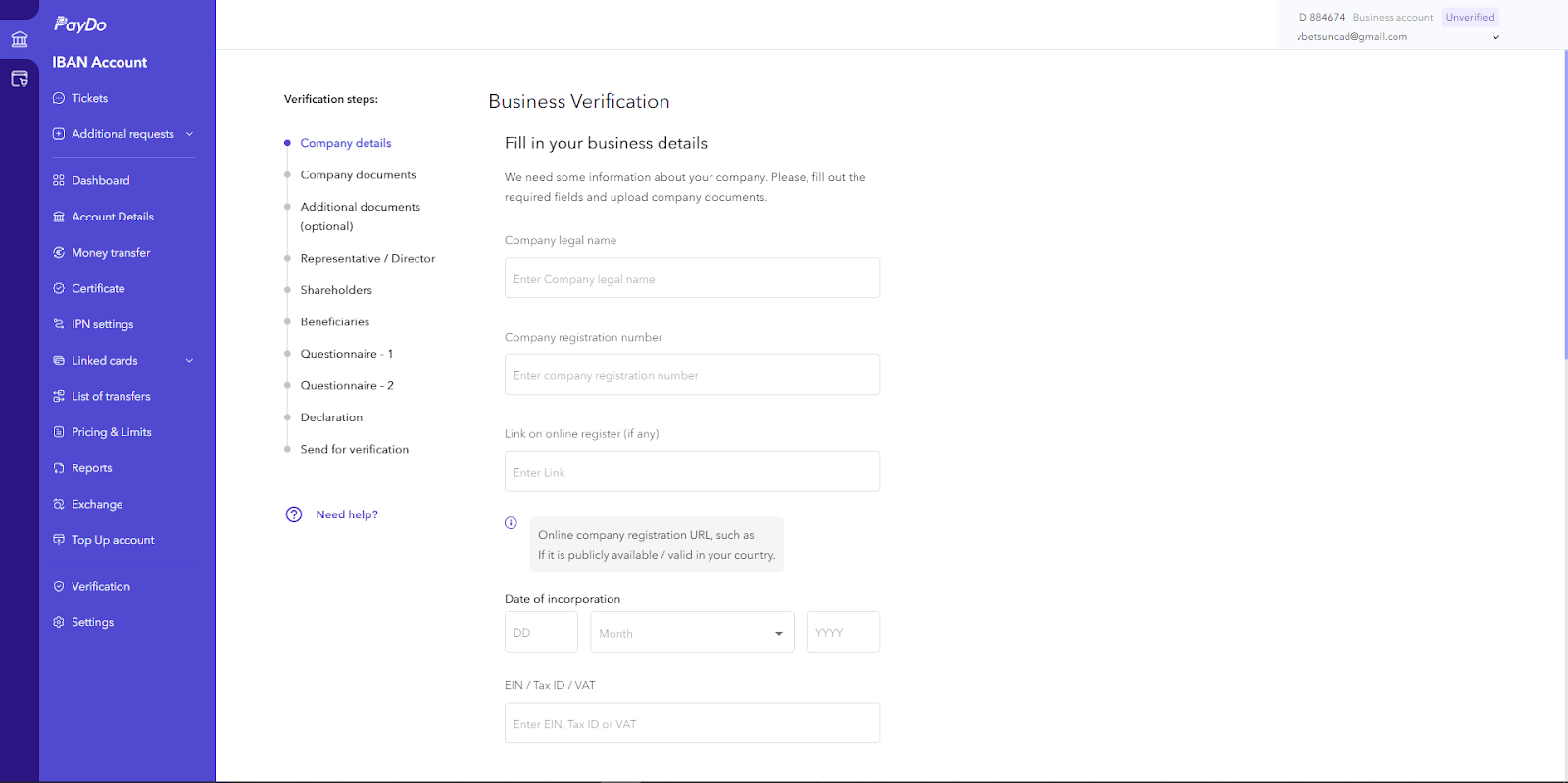Image resolution: width=1568 pixels, height=783 pixels.
Task: Click the Certificate check icon
Action: pyautogui.click(x=59, y=288)
